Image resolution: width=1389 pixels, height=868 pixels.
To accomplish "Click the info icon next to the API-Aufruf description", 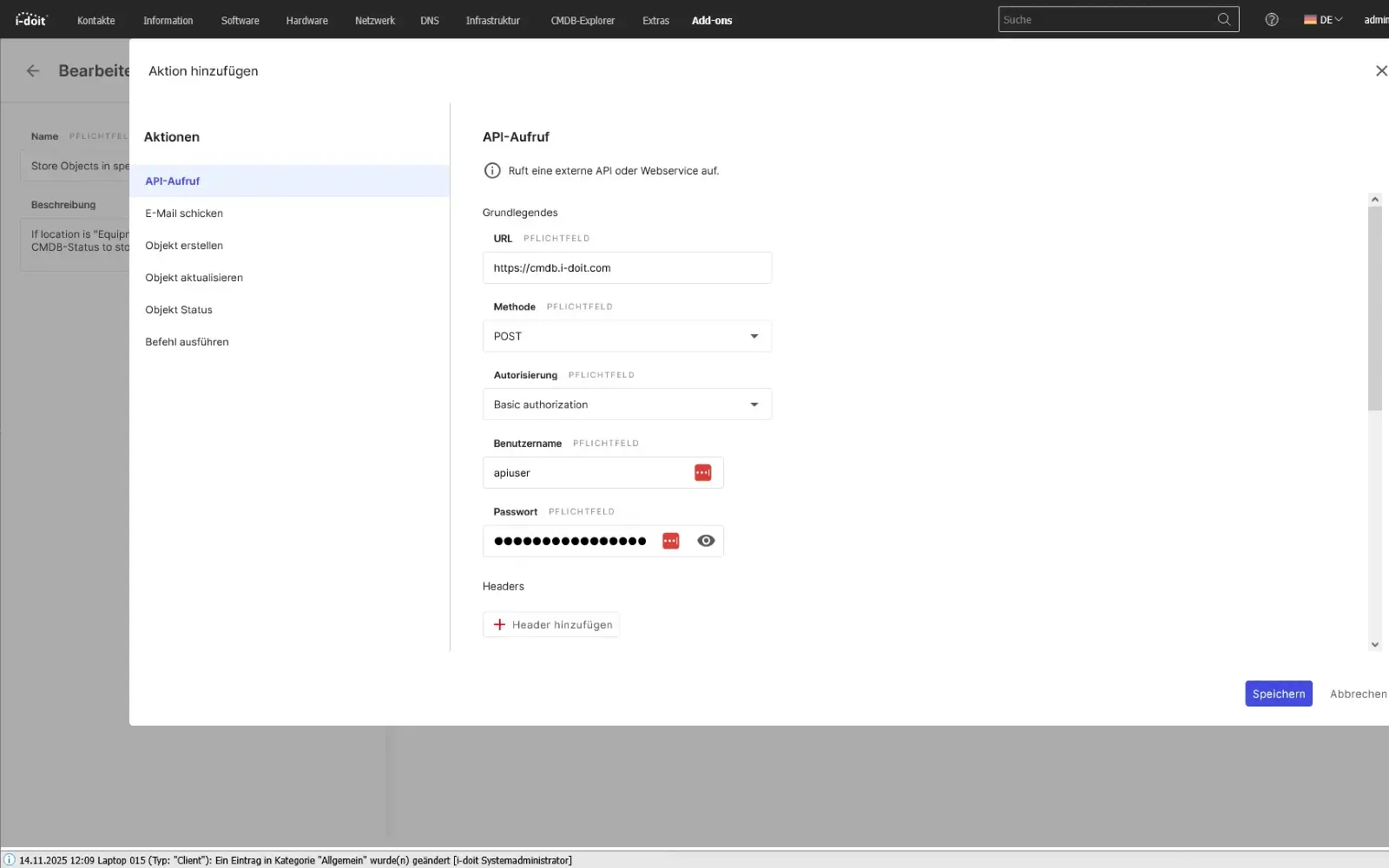I will (x=492, y=170).
